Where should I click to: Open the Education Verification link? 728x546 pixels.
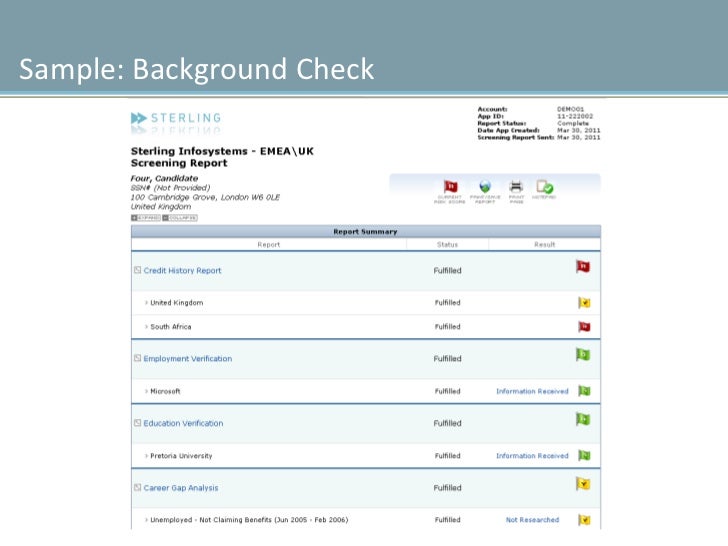tap(183, 423)
